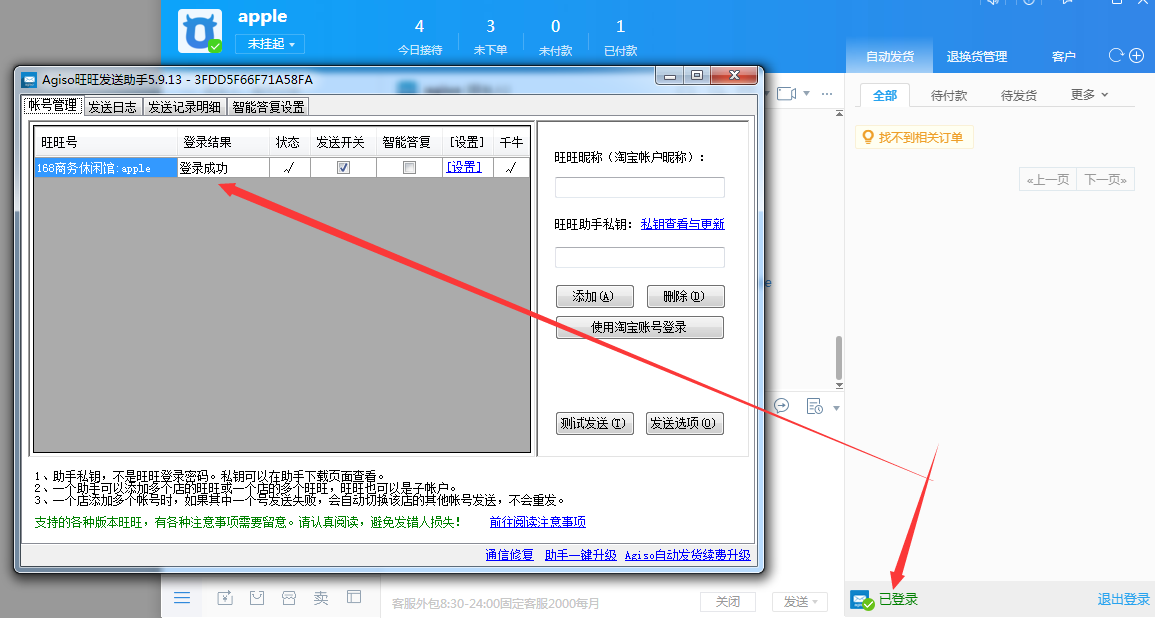Switch to the 客户 tab

coord(1063,56)
